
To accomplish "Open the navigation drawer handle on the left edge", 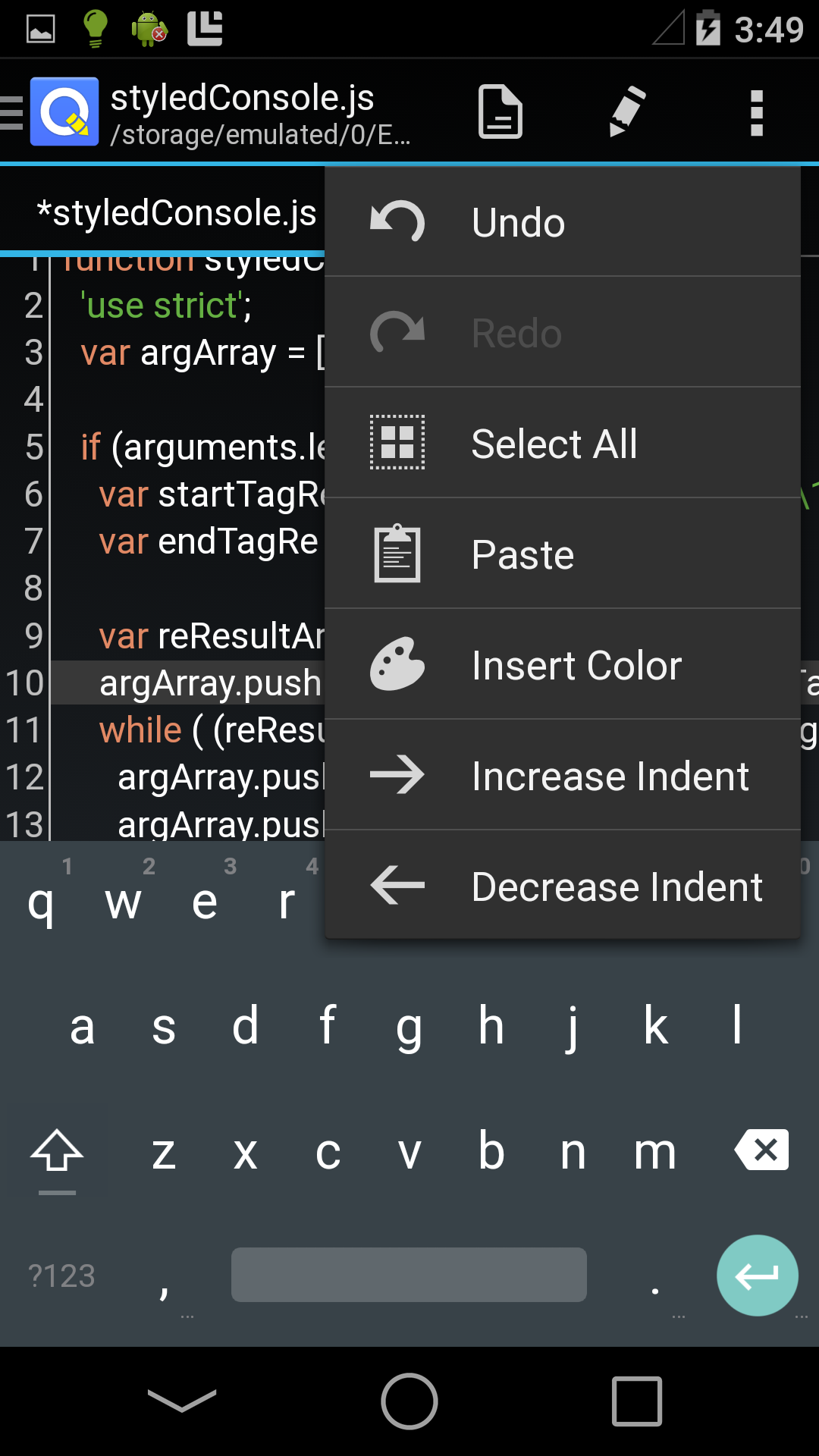I will (10, 111).
